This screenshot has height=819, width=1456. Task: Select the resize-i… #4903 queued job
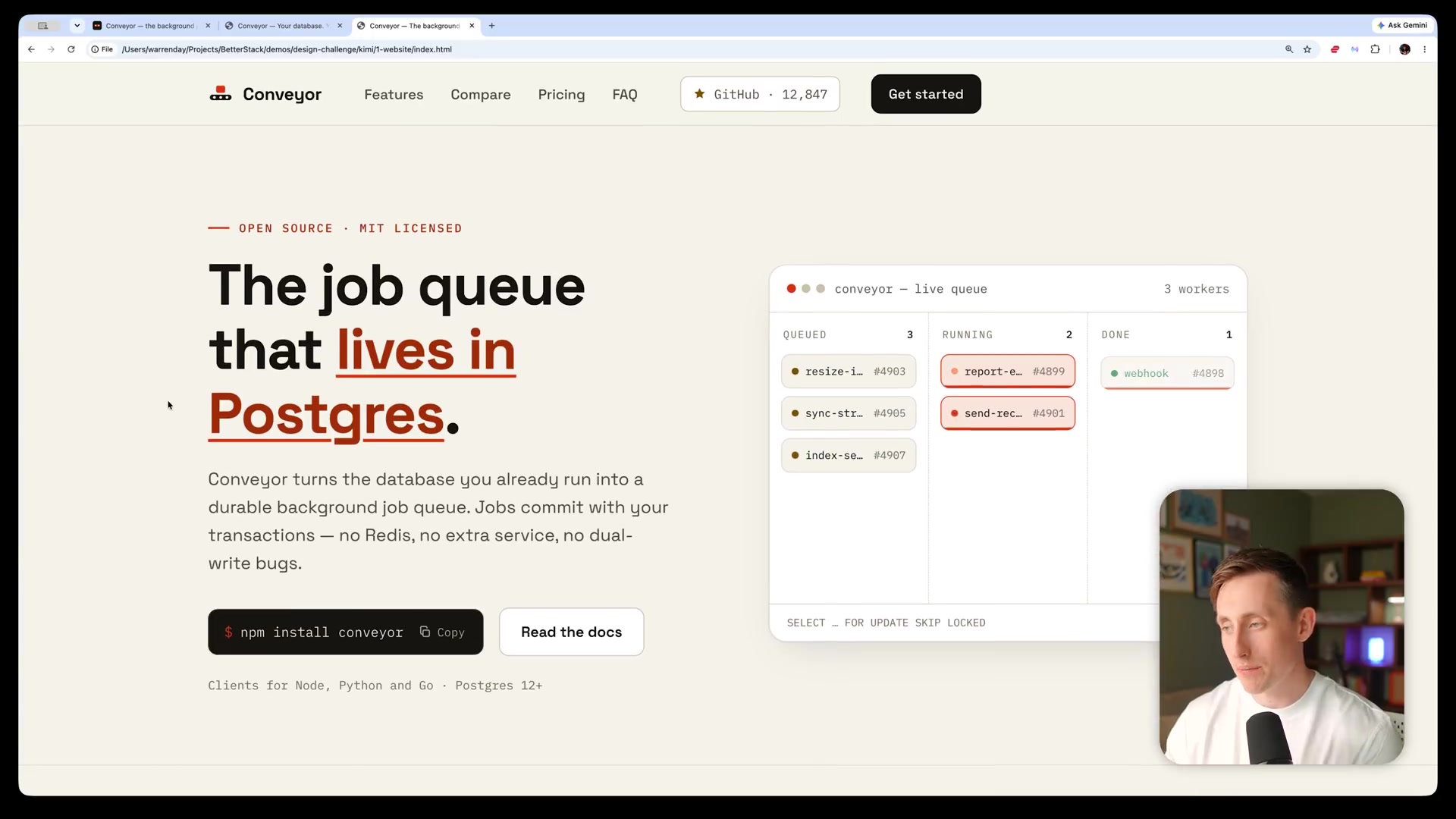click(849, 372)
